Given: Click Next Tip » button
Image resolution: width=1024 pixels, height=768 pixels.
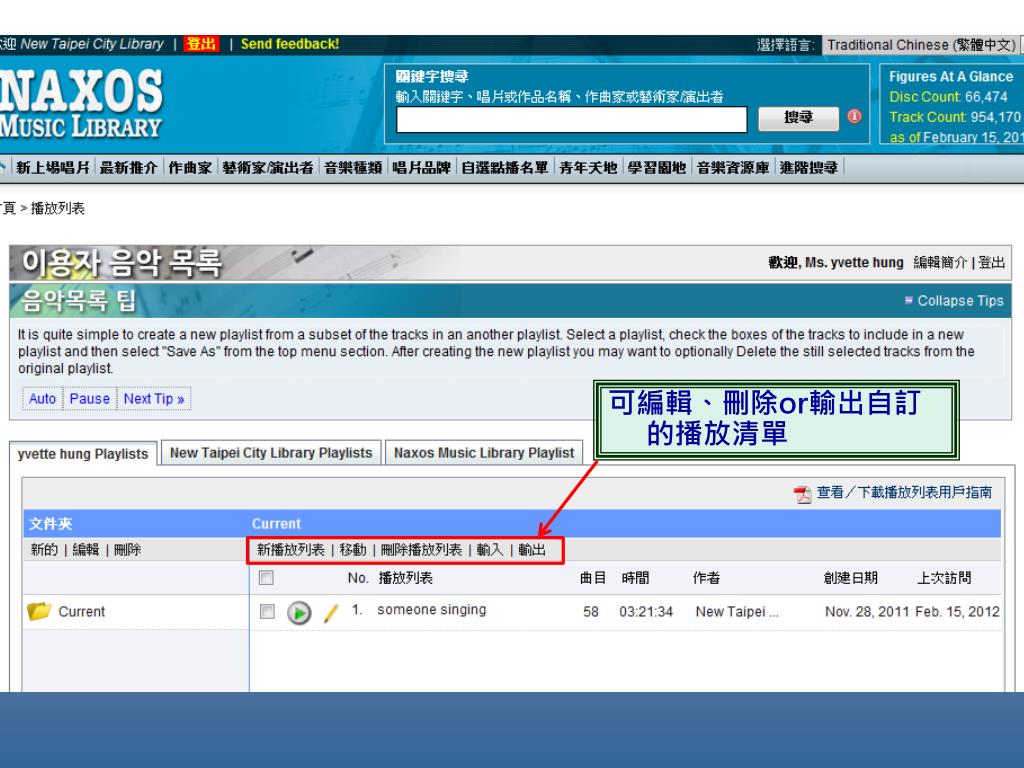Looking at the screenshot, I should pos(154,398).
